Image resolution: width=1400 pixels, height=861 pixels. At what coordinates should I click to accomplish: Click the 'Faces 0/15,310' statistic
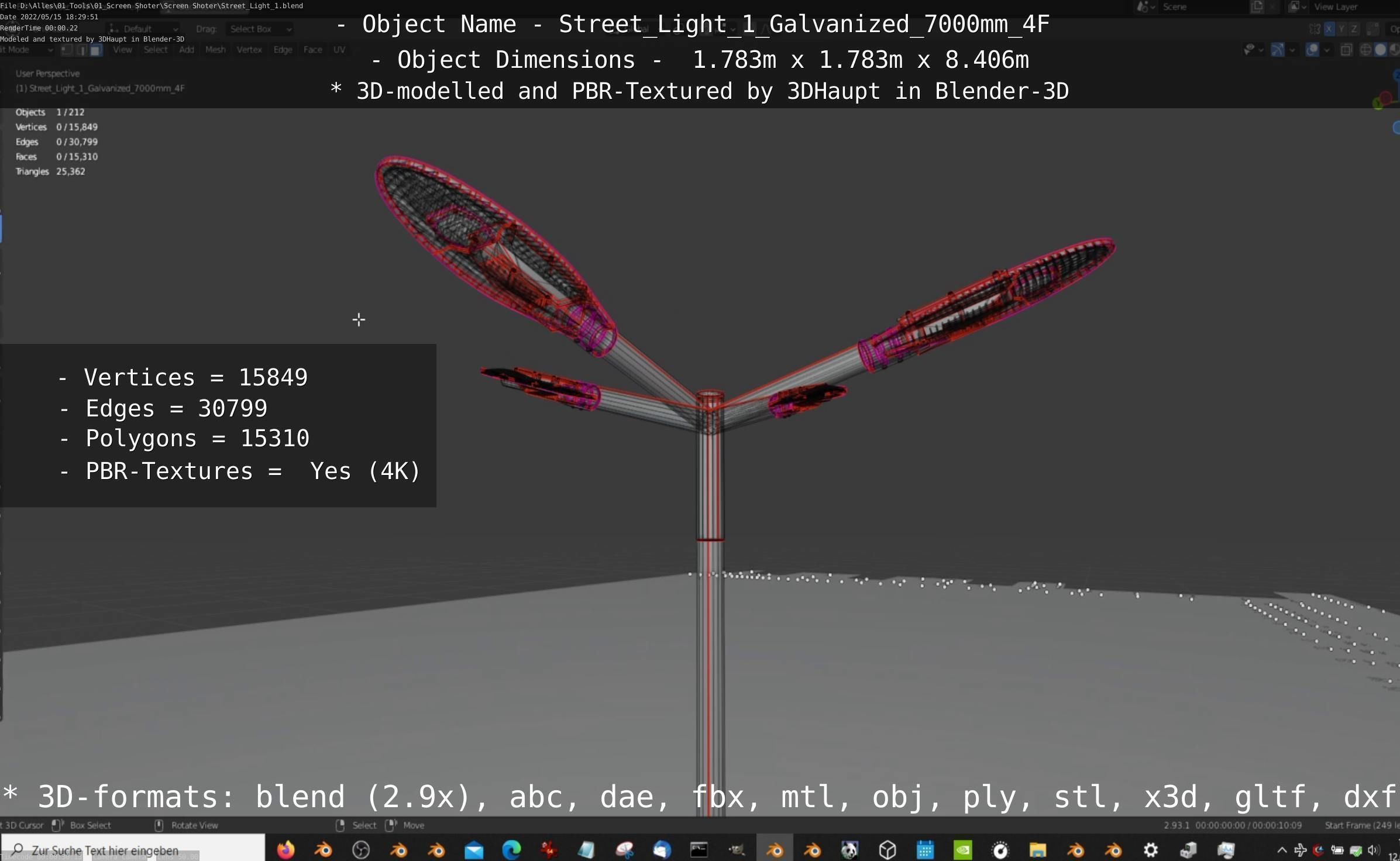[x=57, y=157]
